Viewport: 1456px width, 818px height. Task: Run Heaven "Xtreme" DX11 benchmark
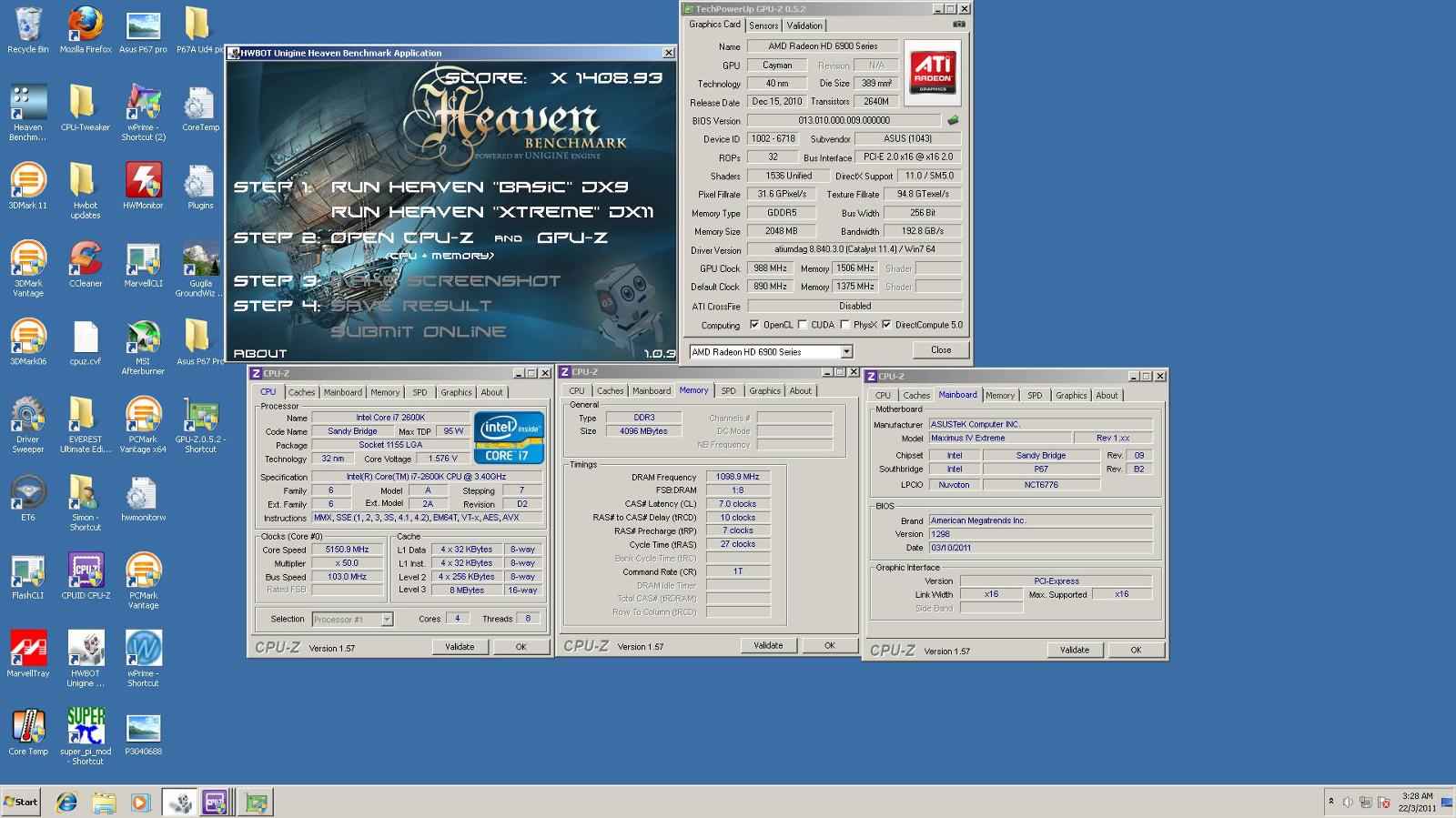492,212
